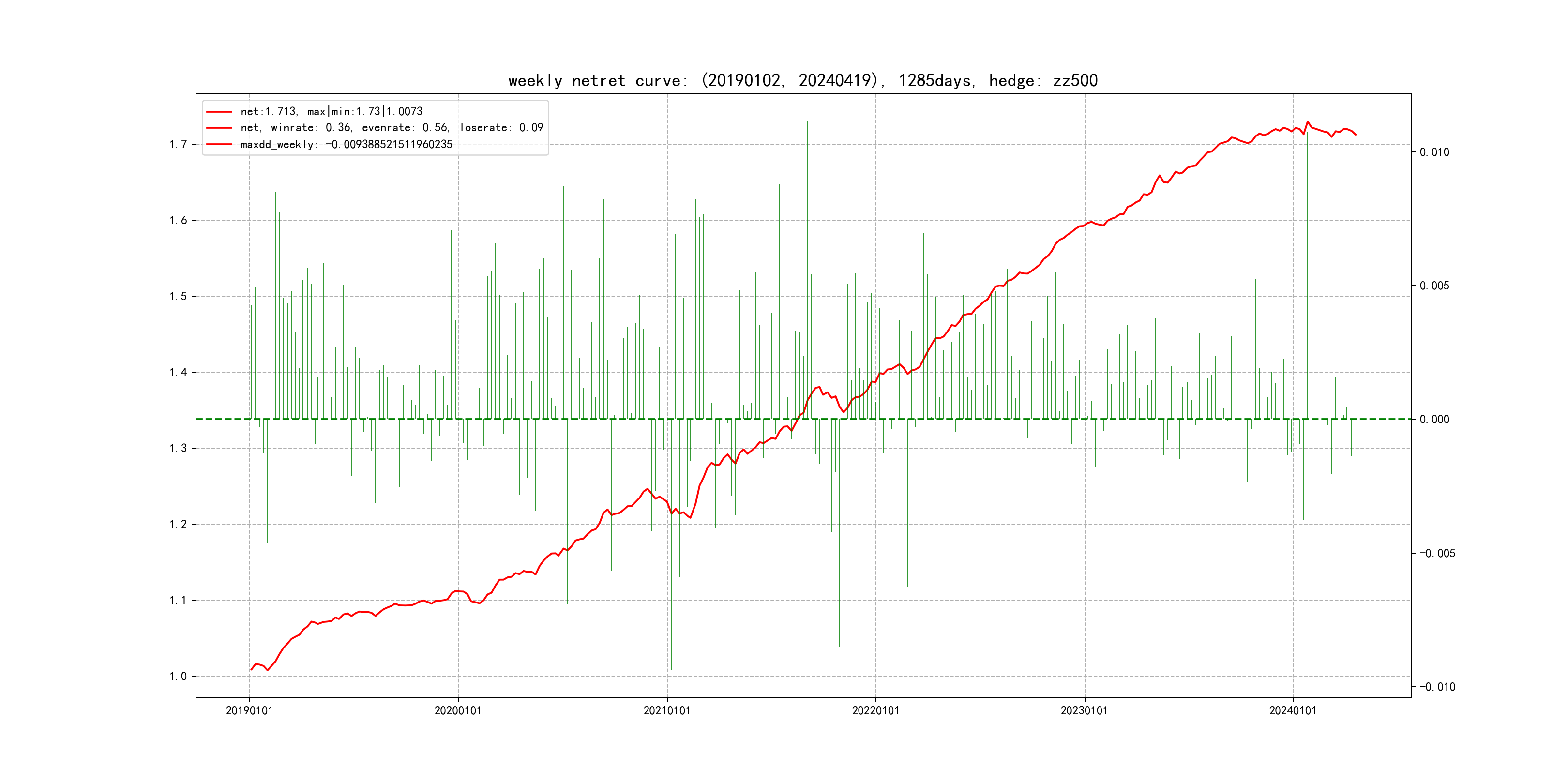Click the 0.005 right y-axis tick label

1435,286
